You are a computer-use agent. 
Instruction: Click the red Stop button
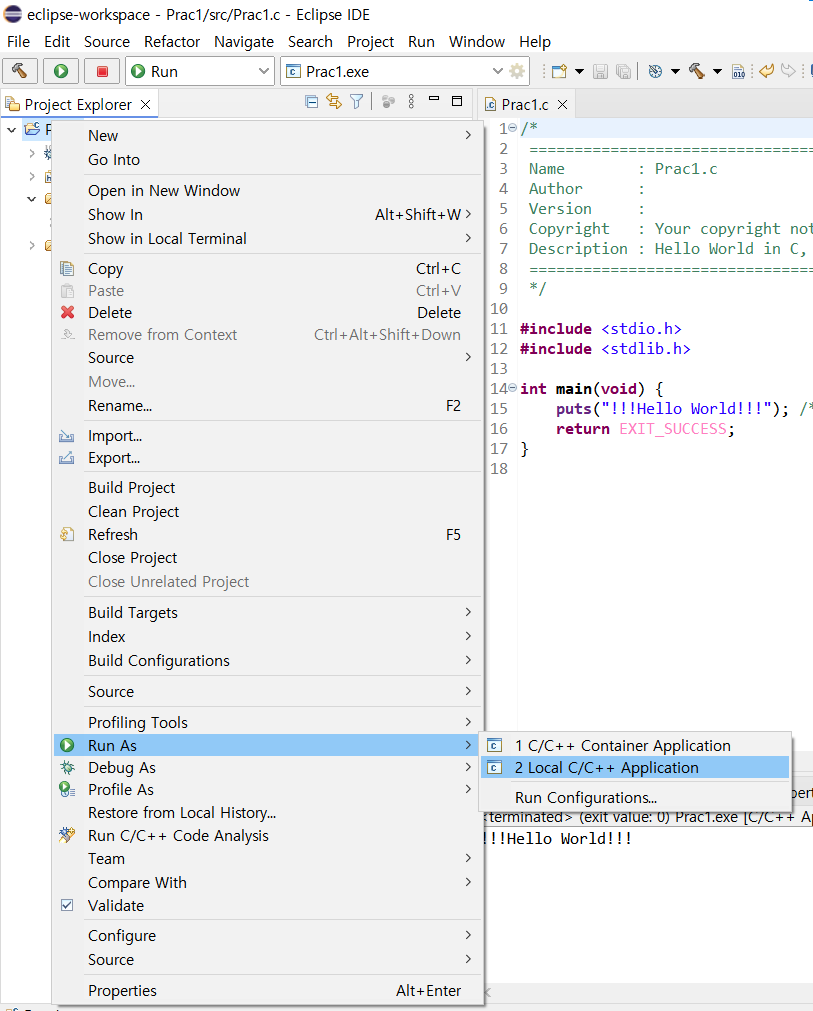[x=102, y=71]
